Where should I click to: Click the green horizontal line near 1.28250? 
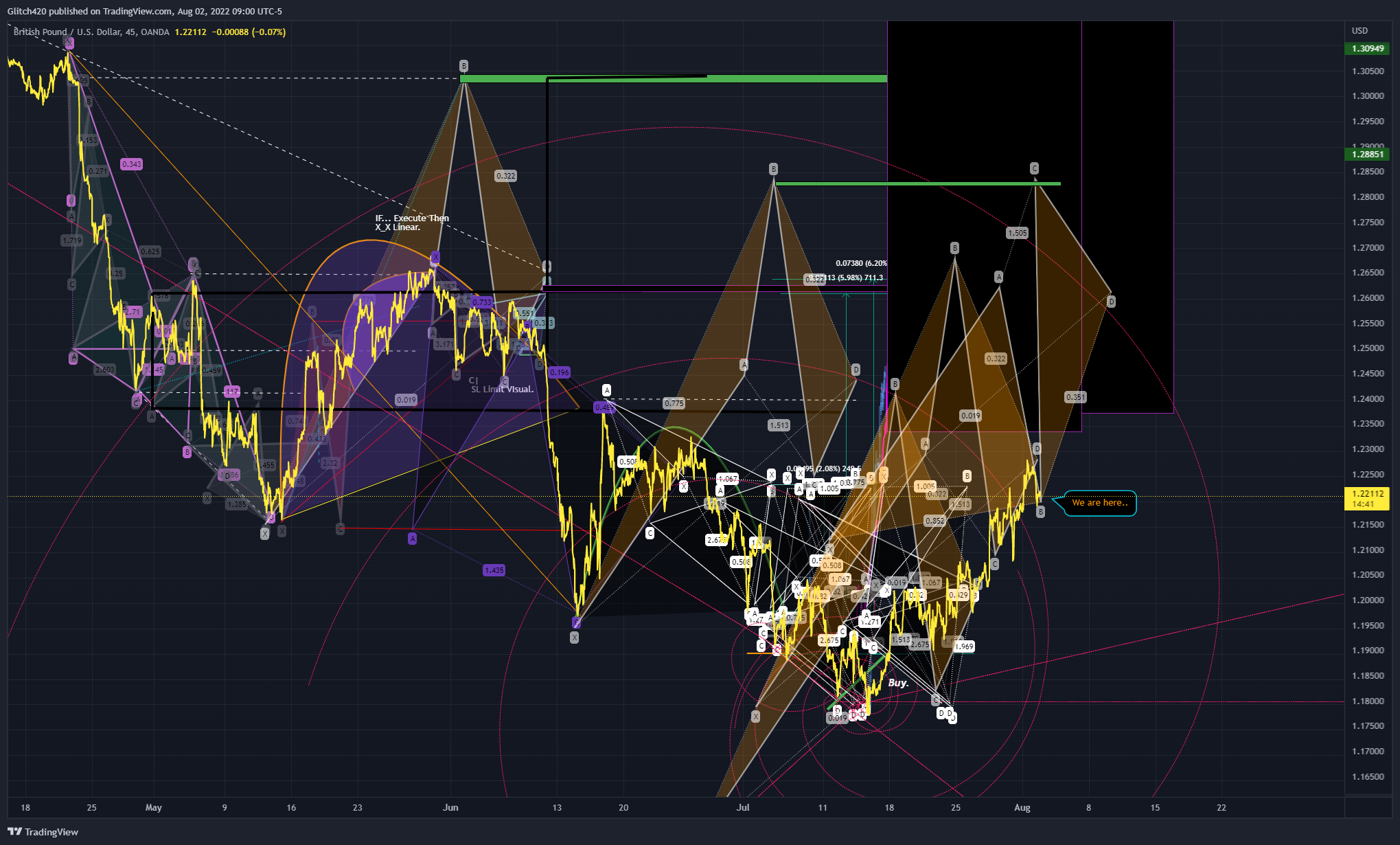918,183
